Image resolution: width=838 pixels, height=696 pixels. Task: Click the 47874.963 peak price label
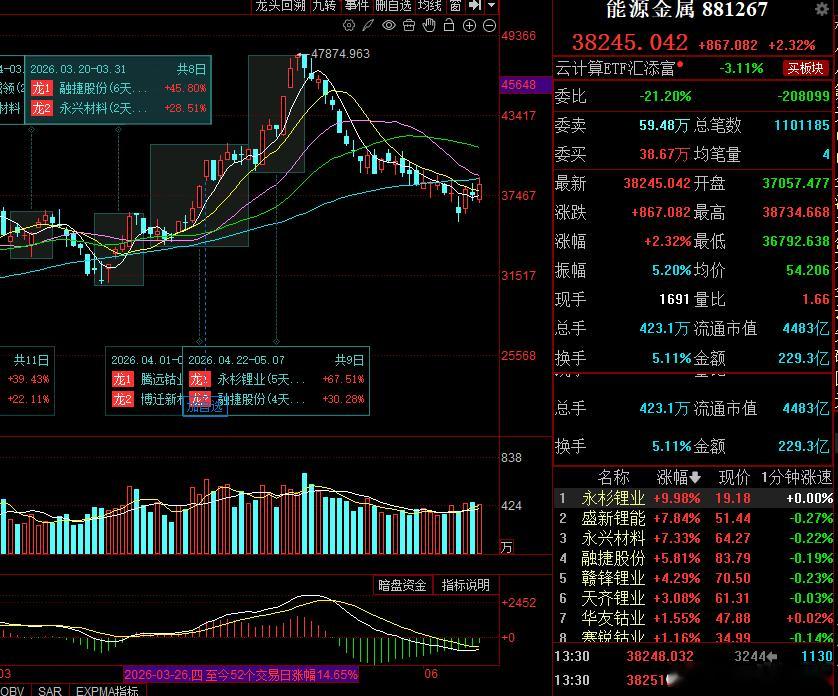pyautogui.click(x=340, y=53)
